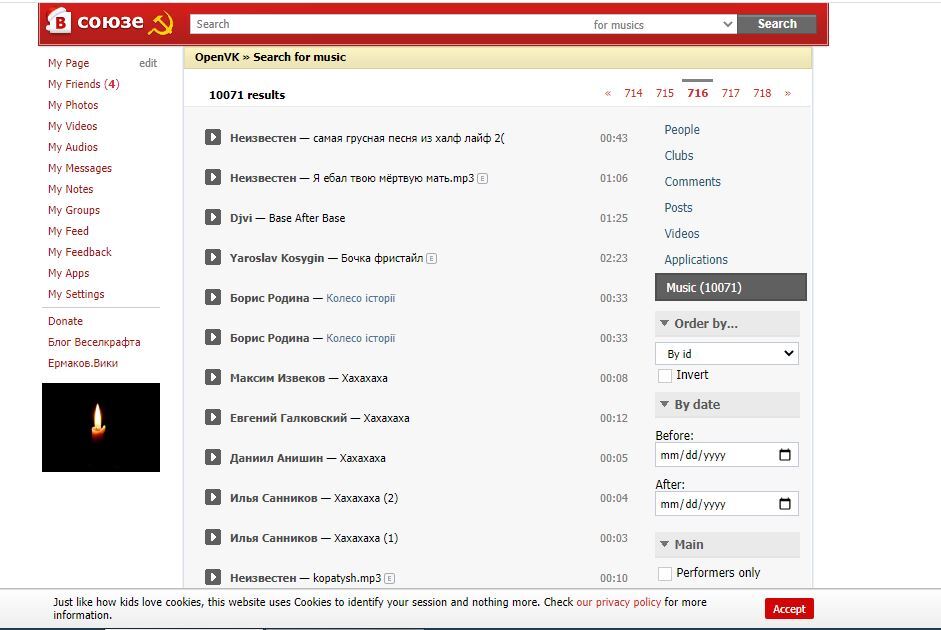Play kopatysh.mp3 track
Image resolution: width=941 pixels, height=630 pixels.
212,577
